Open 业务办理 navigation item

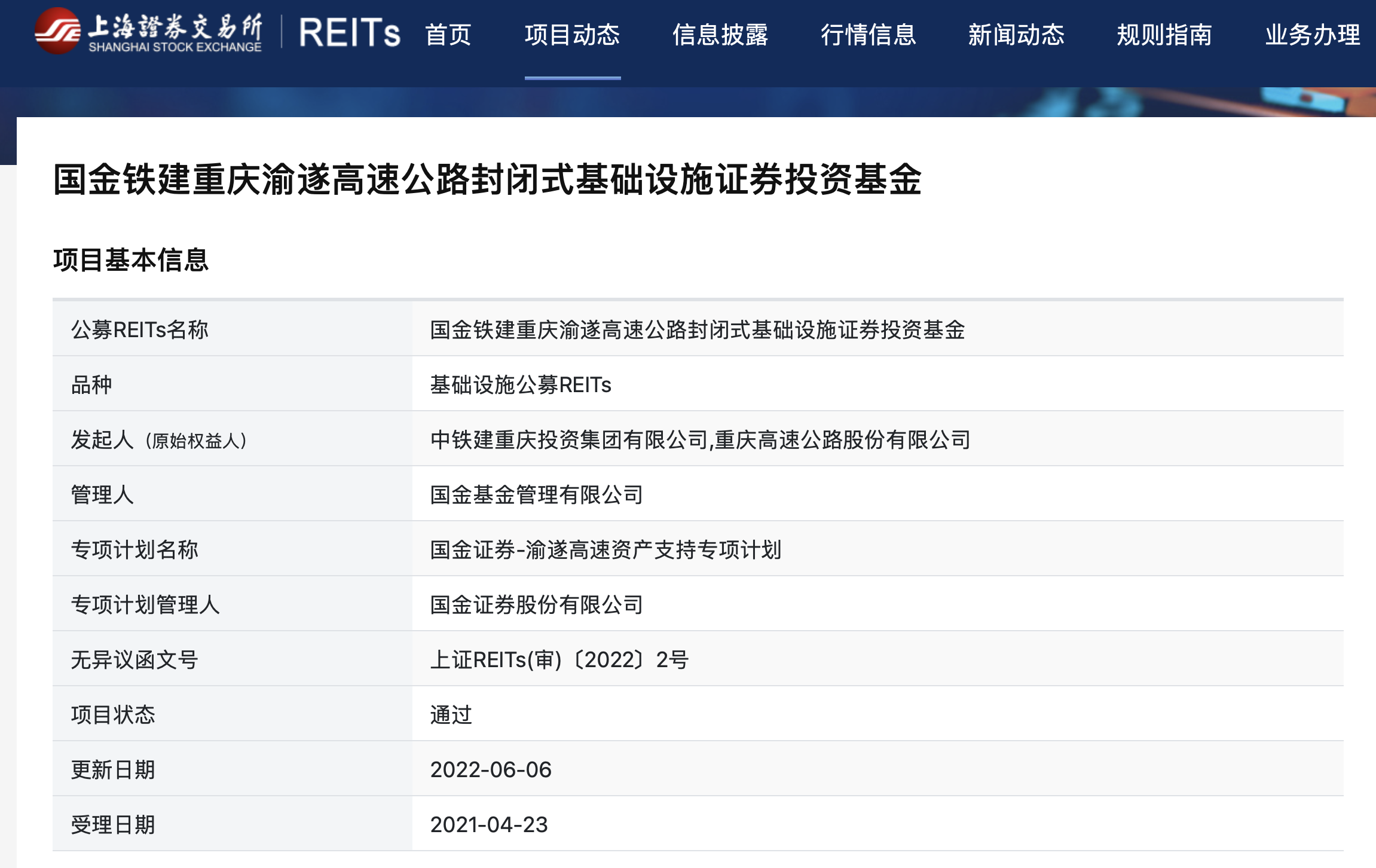click(x=1313, y=35)
